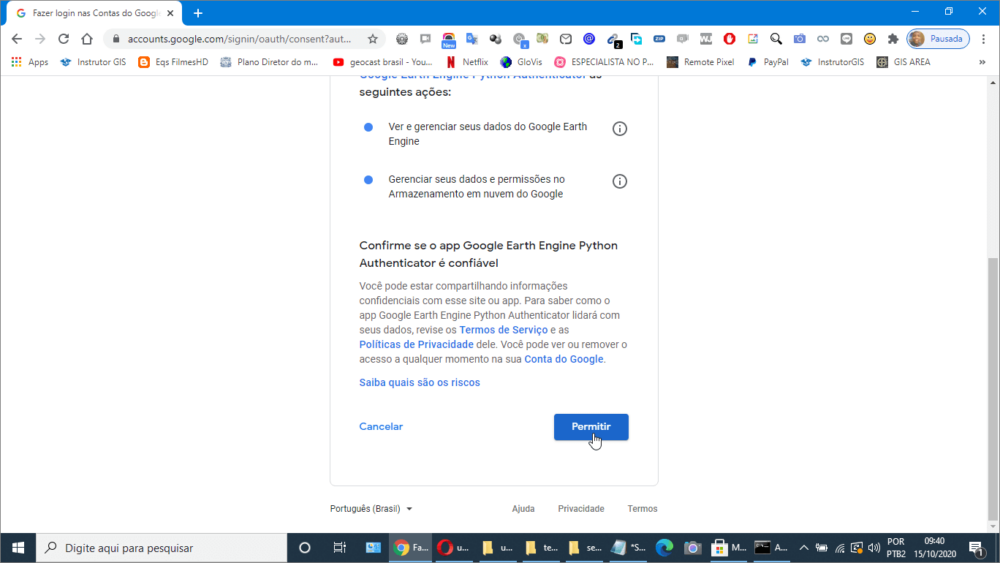Open the notification center icon
This screenshot has height=563, width=1000.
pyautogui.click(x=976, y=548)
